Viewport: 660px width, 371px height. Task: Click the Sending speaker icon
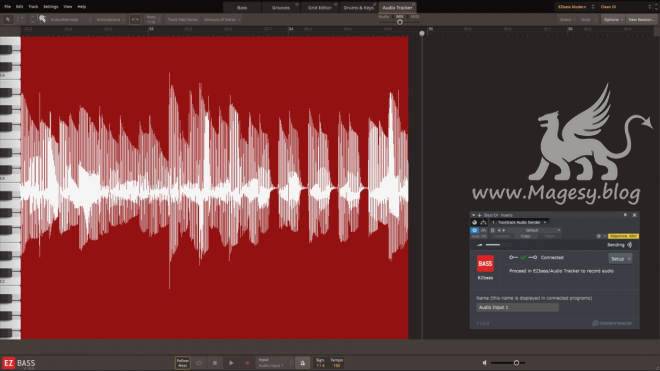coord(630,245)
